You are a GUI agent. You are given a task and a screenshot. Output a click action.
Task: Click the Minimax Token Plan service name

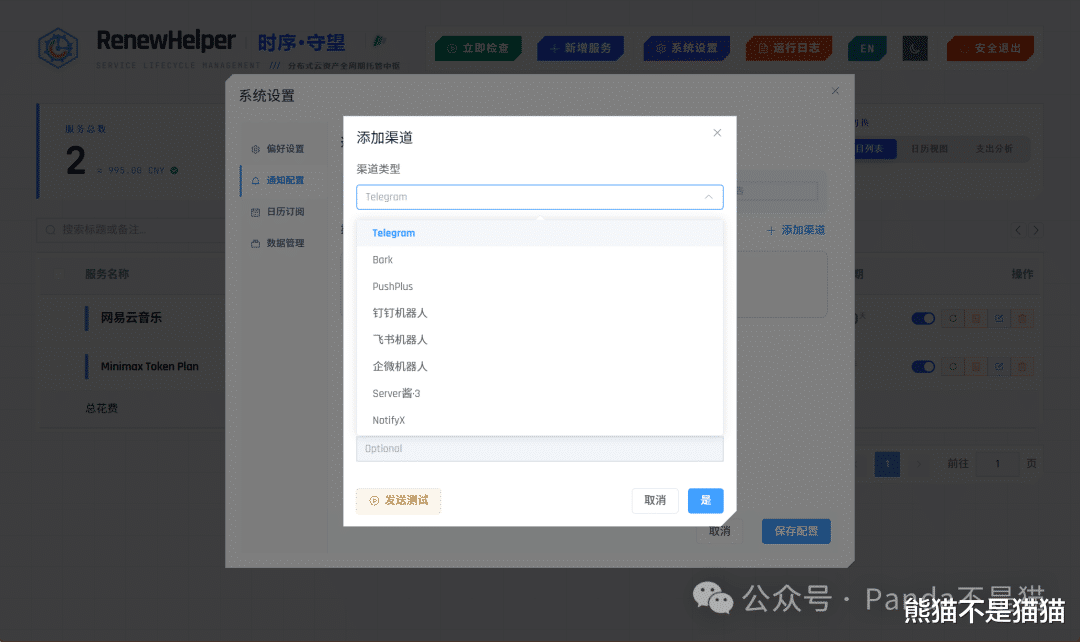pos(149,366)
